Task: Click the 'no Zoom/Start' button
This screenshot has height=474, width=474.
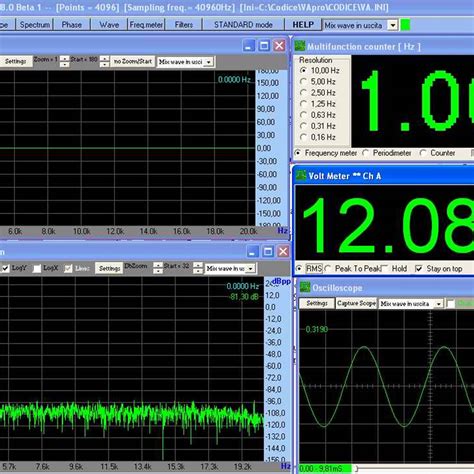Action: [x=133, y=61]
